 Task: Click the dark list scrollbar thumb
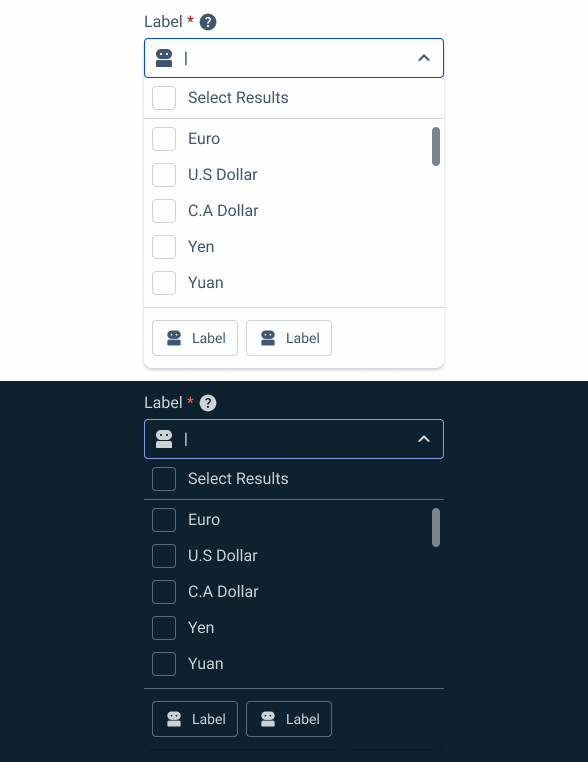436,528
